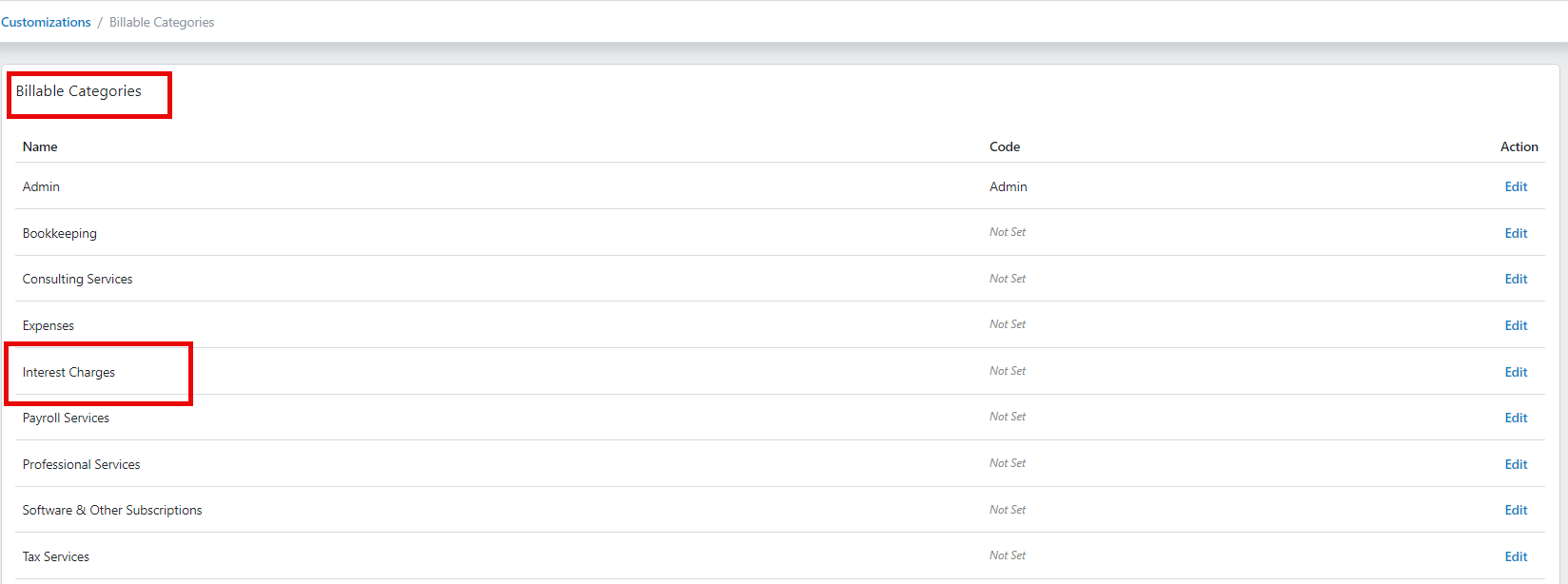Click the Billable Categories page heading
The height and width of the screenshot is (584, 1568).
click(x=78, y=91)
